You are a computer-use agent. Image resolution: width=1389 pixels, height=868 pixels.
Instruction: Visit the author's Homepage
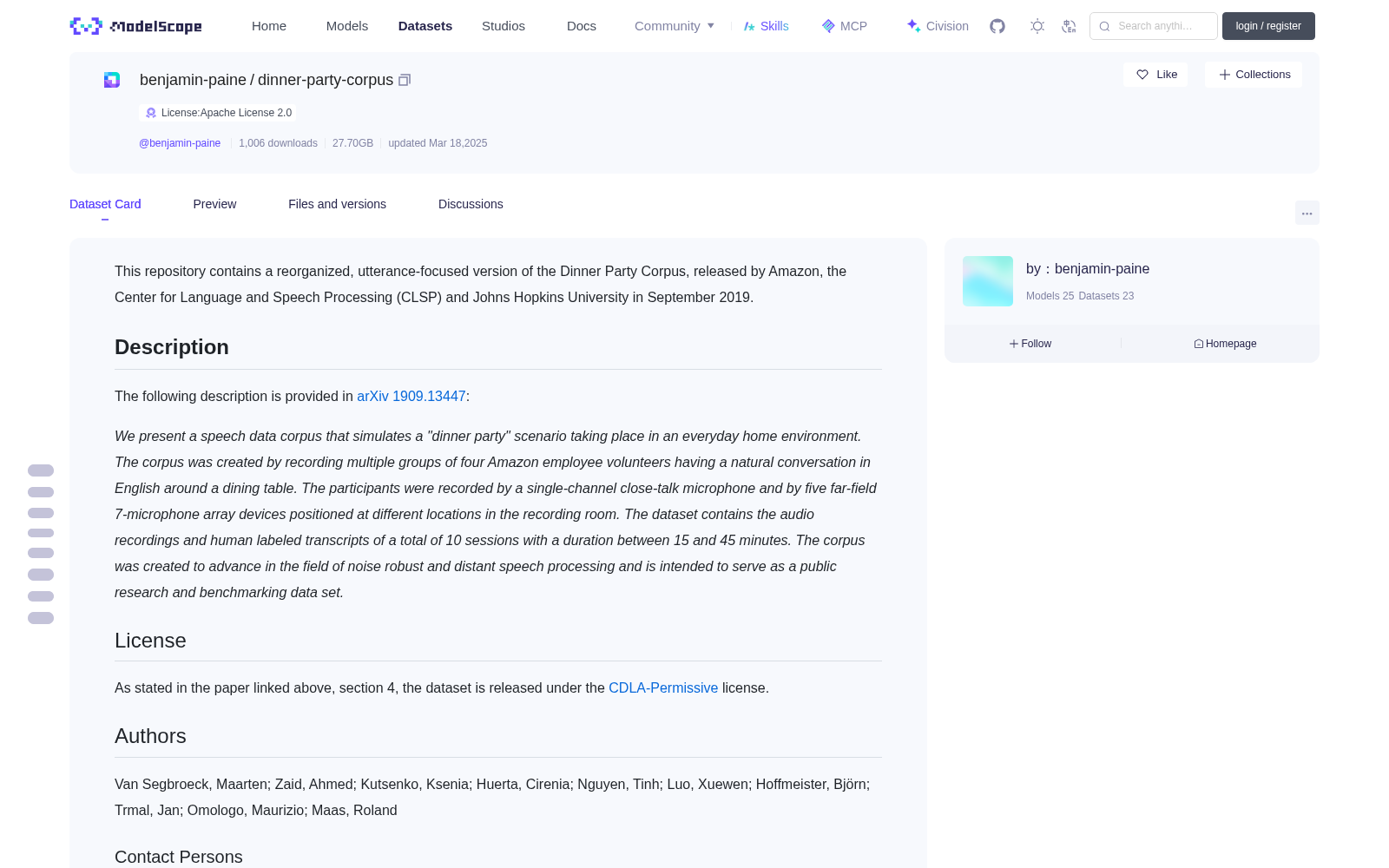[1225, 344]
